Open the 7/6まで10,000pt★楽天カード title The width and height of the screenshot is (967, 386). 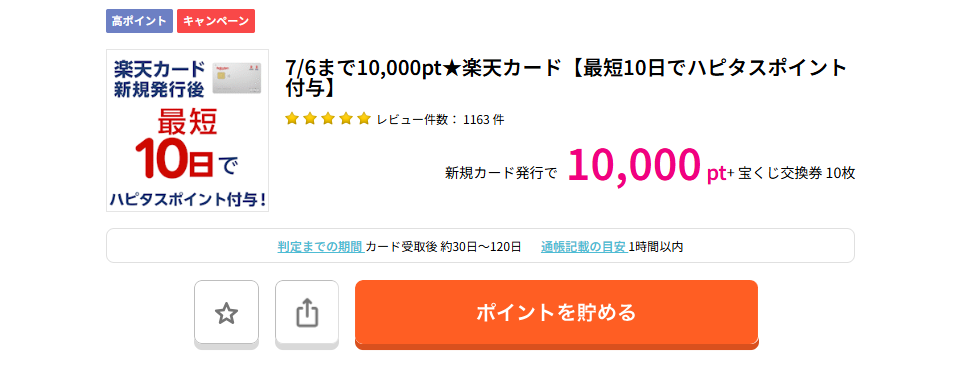[x=567, y=78]
